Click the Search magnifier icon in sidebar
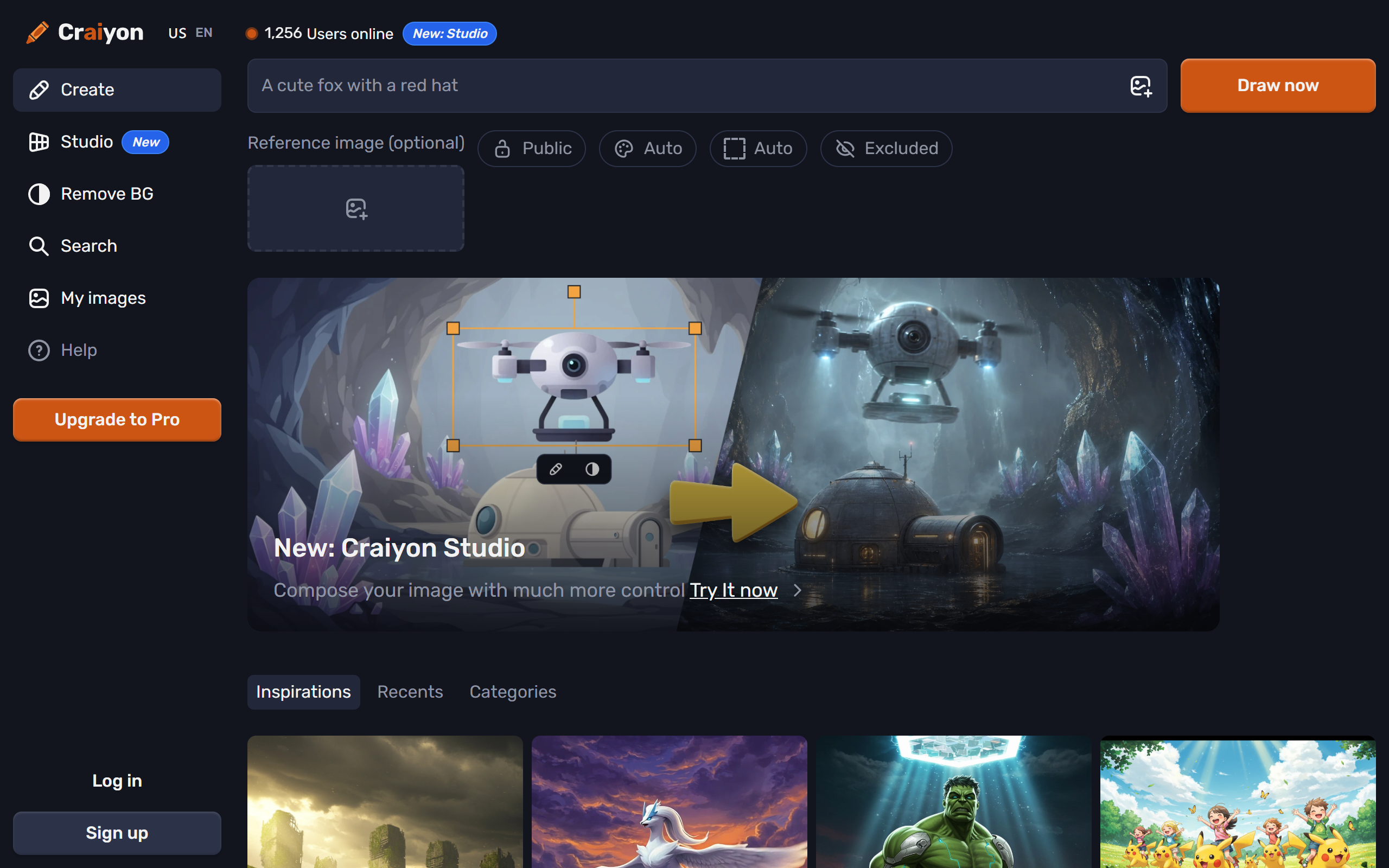 click(39, 246)
